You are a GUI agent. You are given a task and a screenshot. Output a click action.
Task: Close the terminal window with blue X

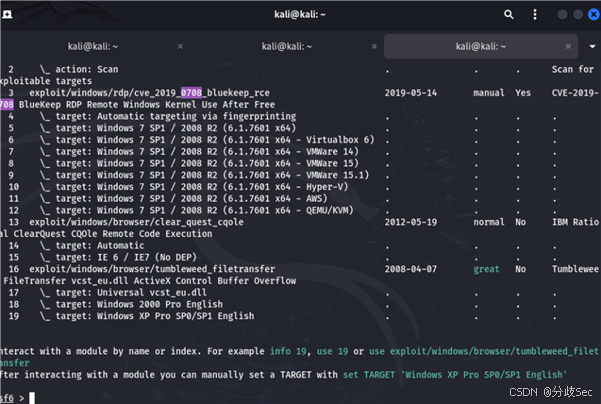[594, 15]
